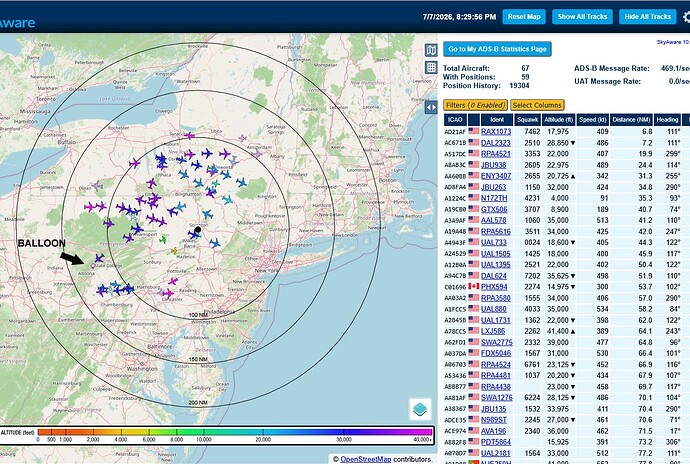Click the squawk value 7462
The width and height of the screenshot is (690, 464).
[x=532, y=132]
